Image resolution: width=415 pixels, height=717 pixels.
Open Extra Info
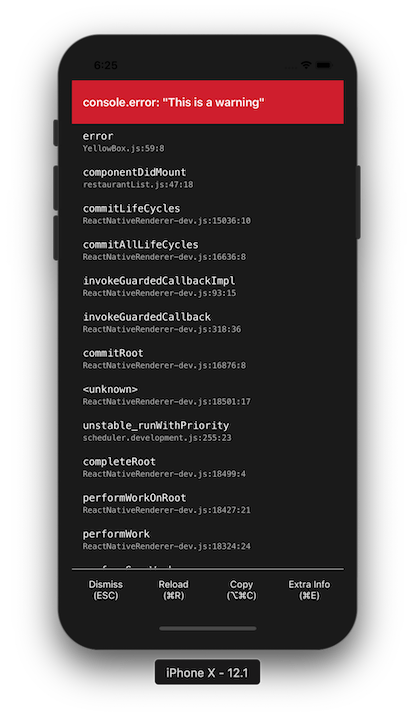point(309,590)
